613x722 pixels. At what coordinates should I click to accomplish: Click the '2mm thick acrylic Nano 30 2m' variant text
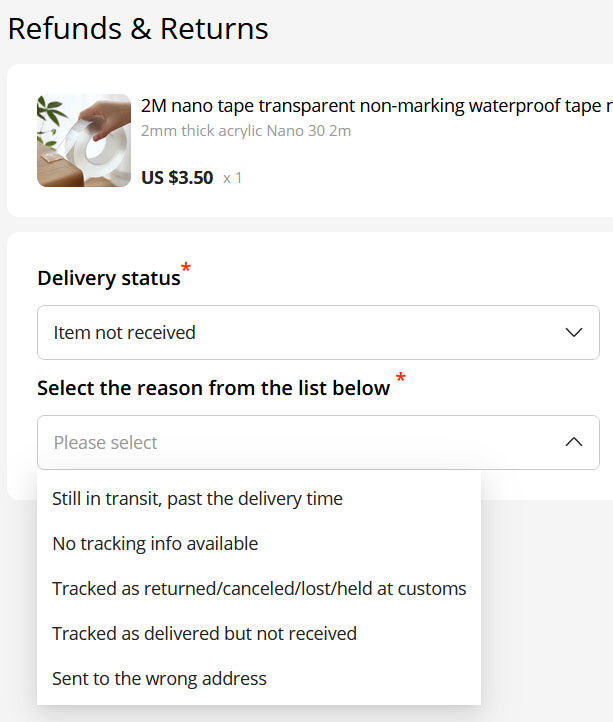pos(246,131)
